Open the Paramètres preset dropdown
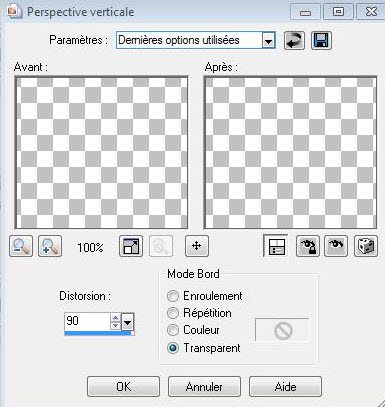385x407 pixels. point(268,41)
